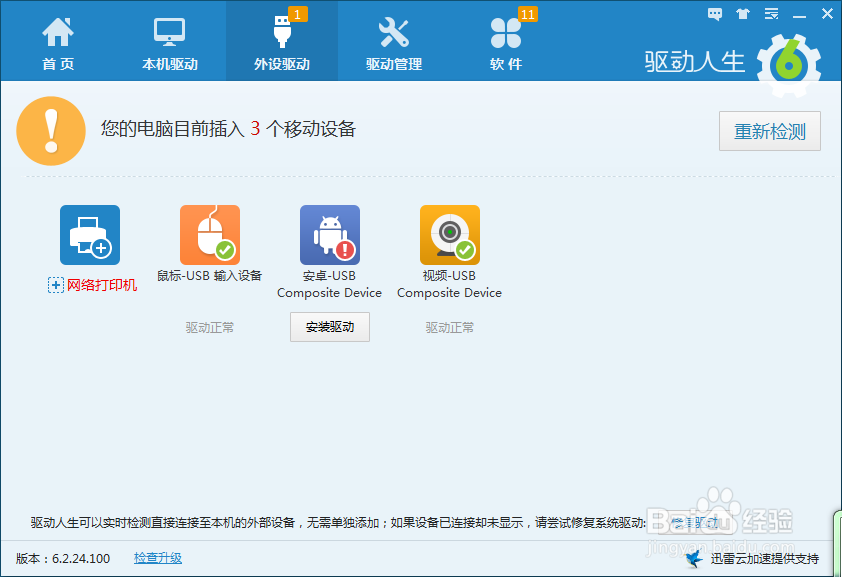This screenshot has height=577, width=842.
Task: Click 安装驱动 for Android device
Action: click(x=330, y=327)
